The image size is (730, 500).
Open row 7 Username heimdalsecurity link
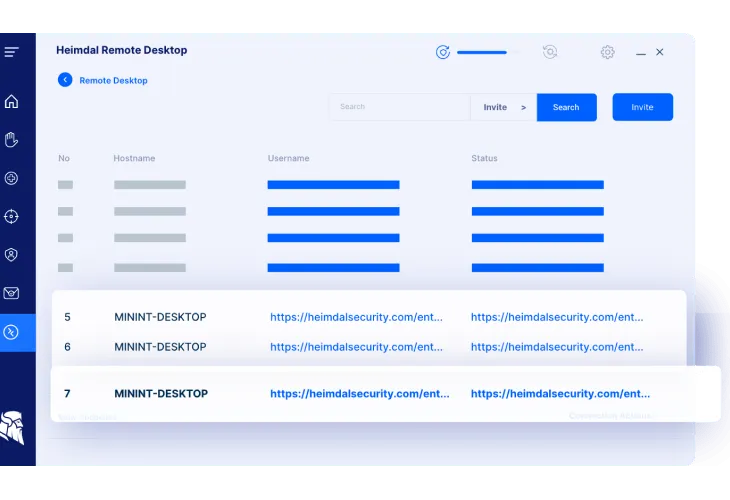coord(359,393)
